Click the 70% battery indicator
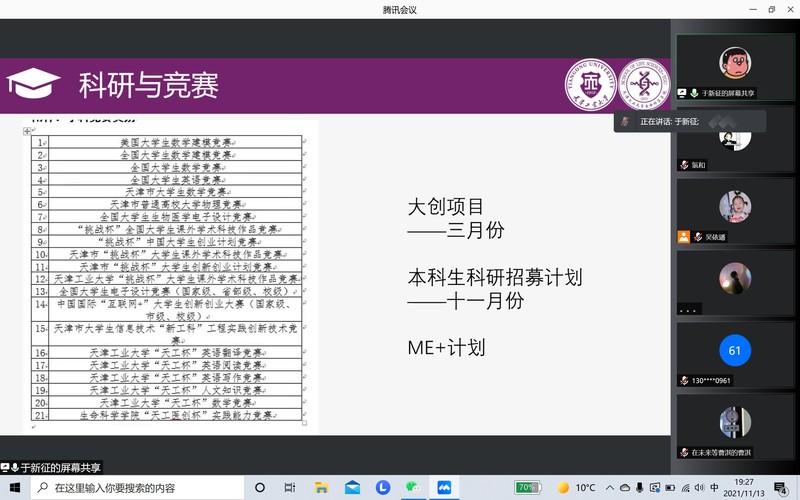The width and height of the screenshot is (800, 500). (x=527, y=488)
